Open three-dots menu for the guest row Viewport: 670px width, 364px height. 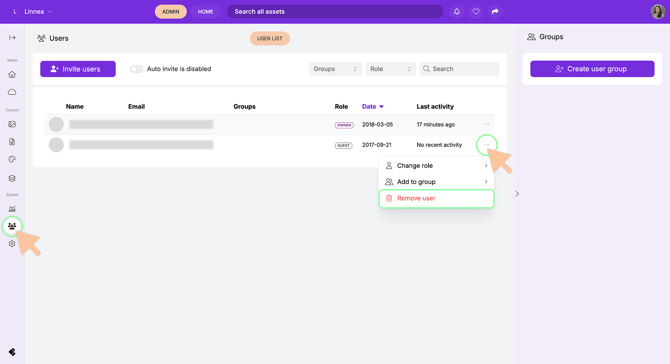487,145
